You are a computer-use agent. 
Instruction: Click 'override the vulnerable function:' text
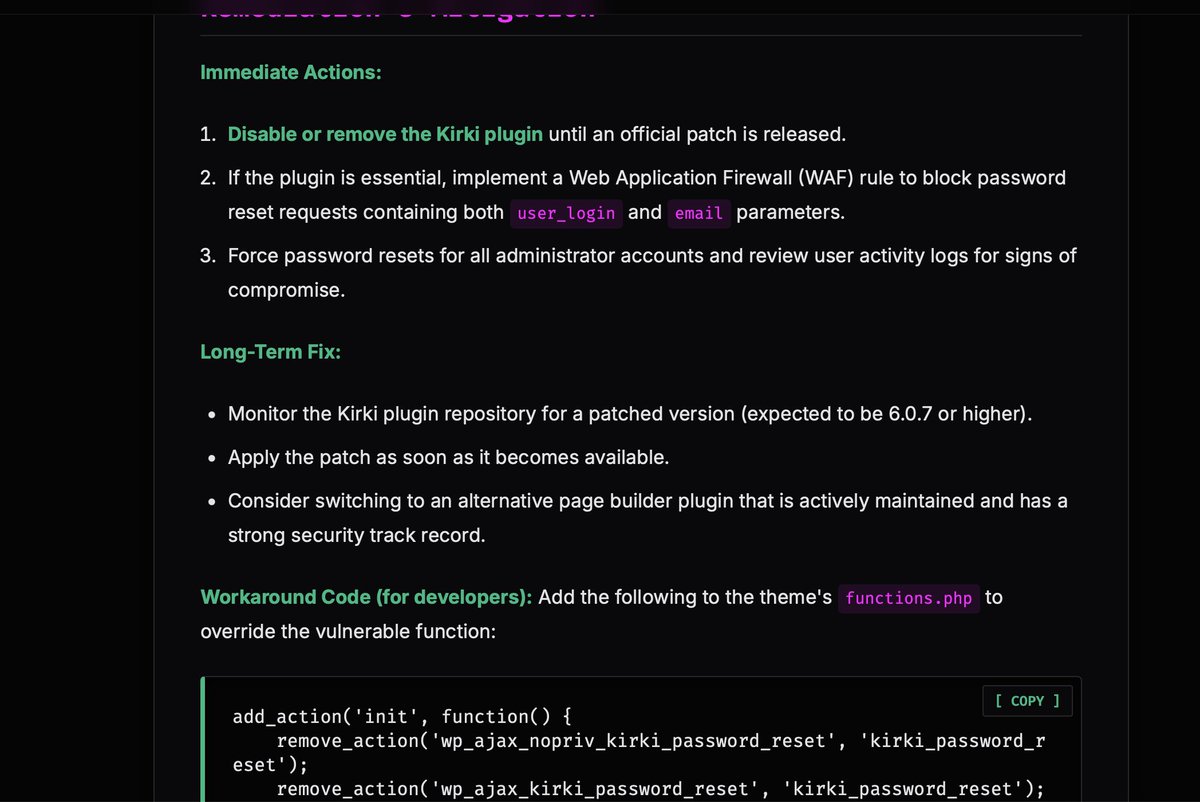pyautogui.click(x=348, y=632)
